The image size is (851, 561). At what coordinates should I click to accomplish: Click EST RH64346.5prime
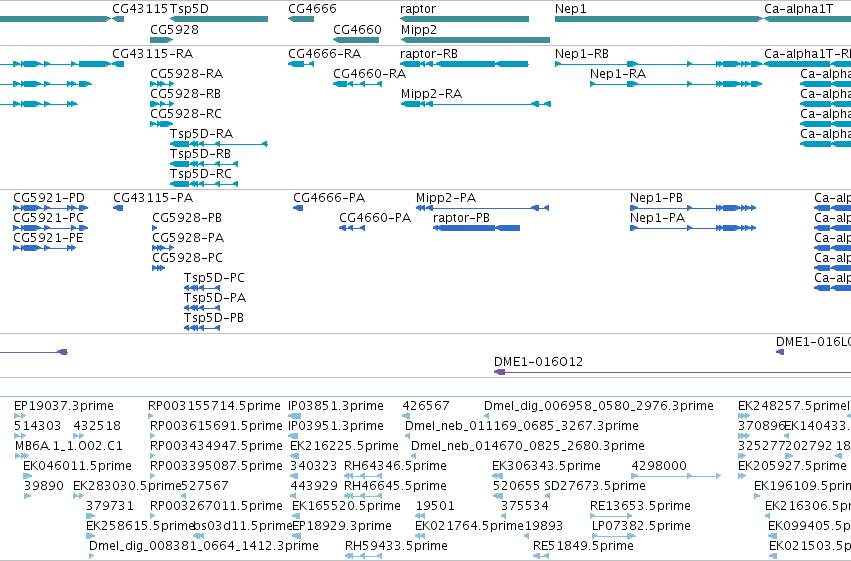395,467
